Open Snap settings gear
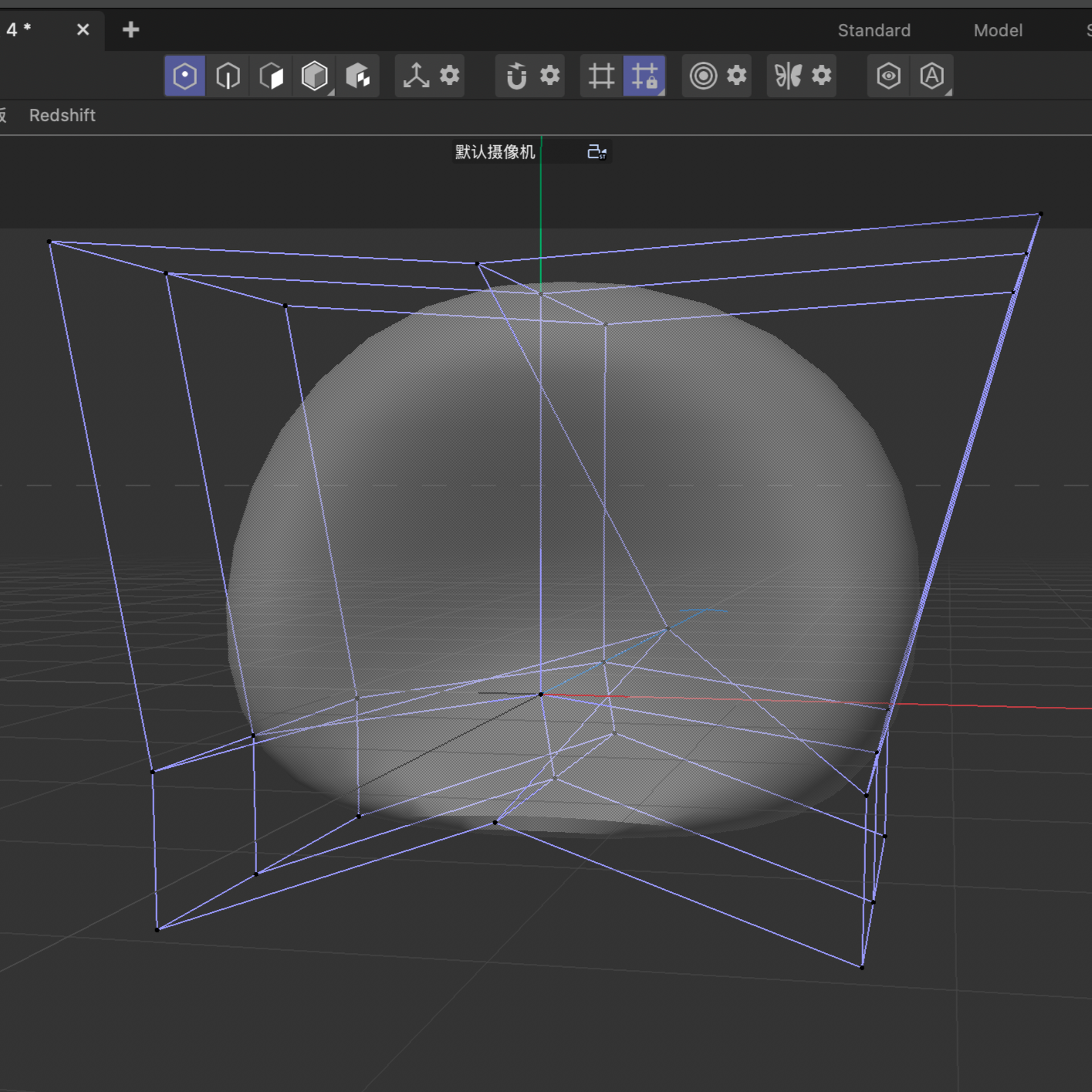Viewport: 1092px width, 1092px height. (x=549, y=76)
